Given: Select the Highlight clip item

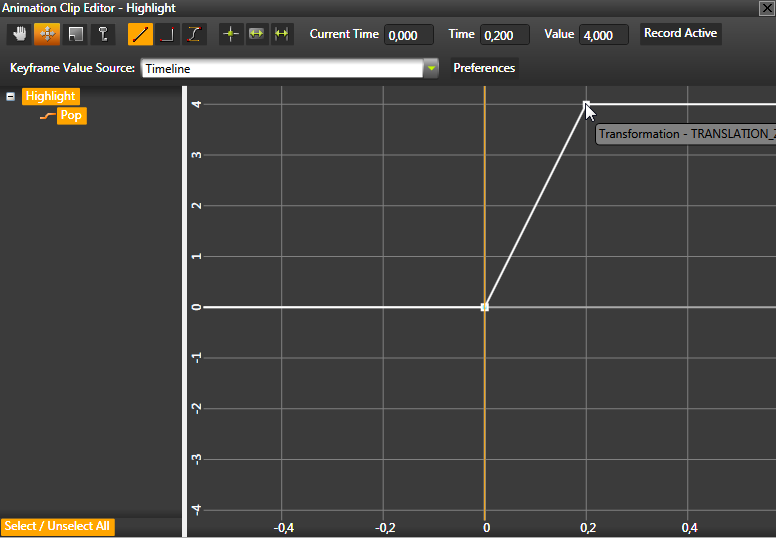Looking at the screenshot, I should coord(51,97).
